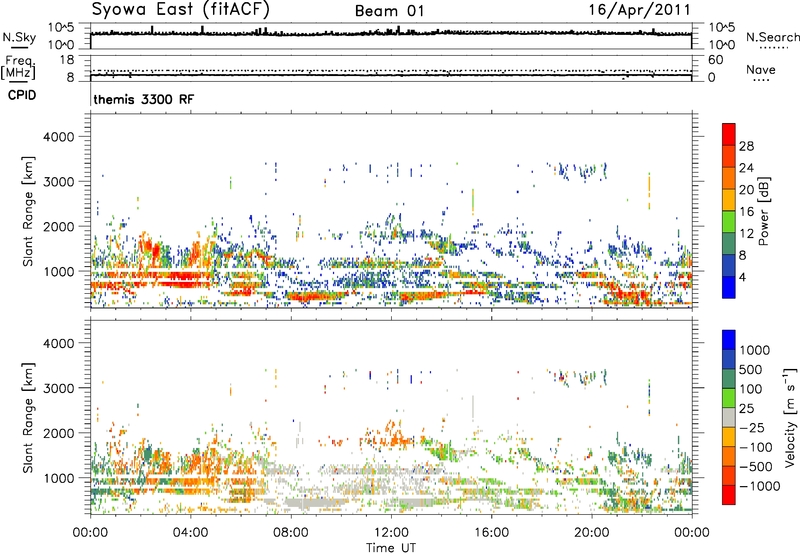800x554 pixels.
Task: Click the "04:00" time axis label
Action: click(190, 533)
